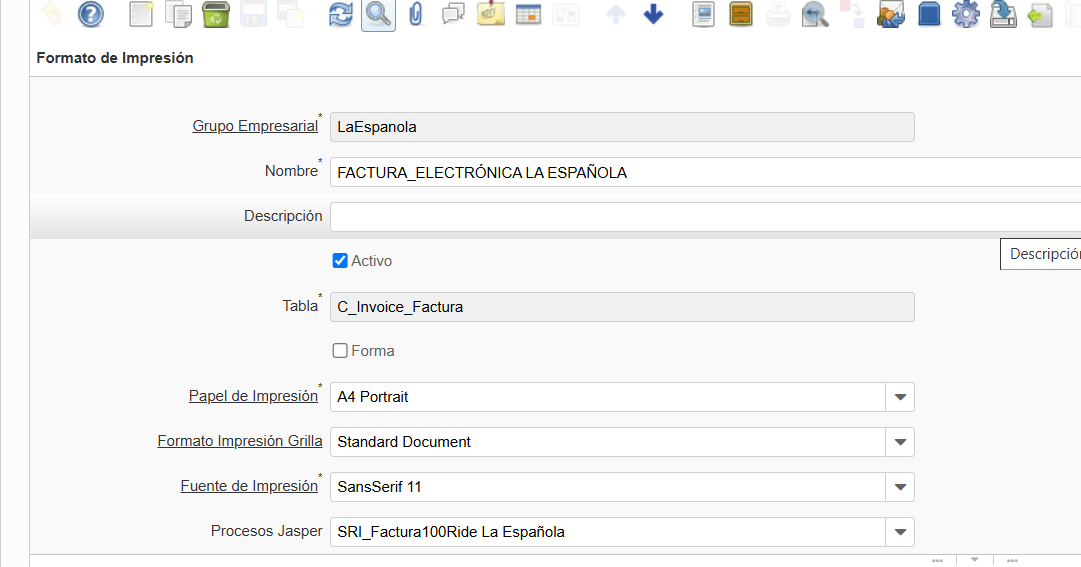Click the paperclip Attachment icon

(x=415, y=15)
